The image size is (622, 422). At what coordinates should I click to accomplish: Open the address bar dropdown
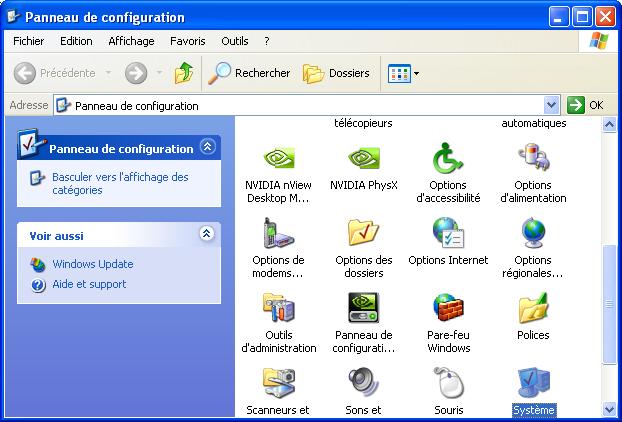551,105
